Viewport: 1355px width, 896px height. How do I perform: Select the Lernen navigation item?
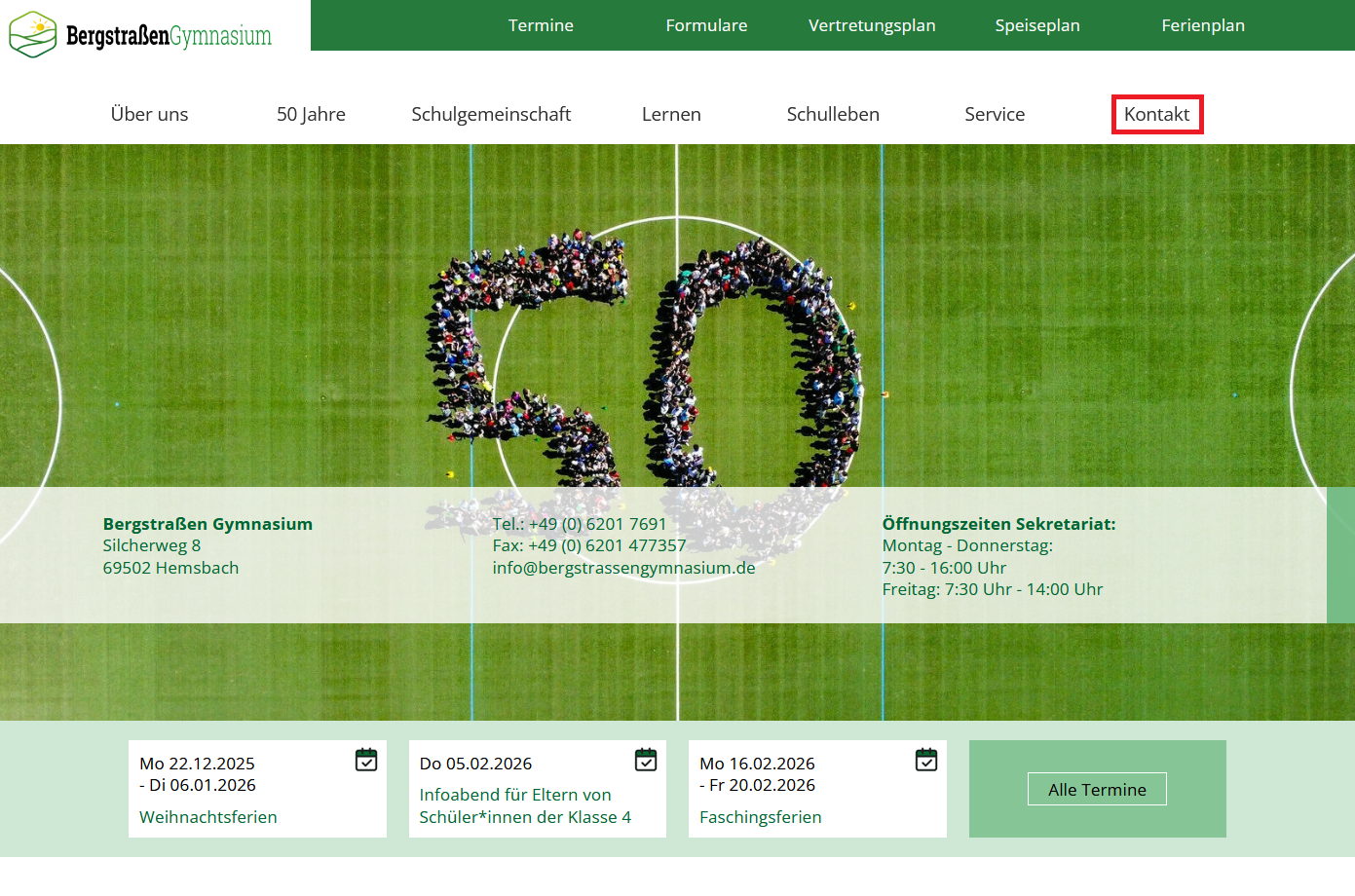671,114
